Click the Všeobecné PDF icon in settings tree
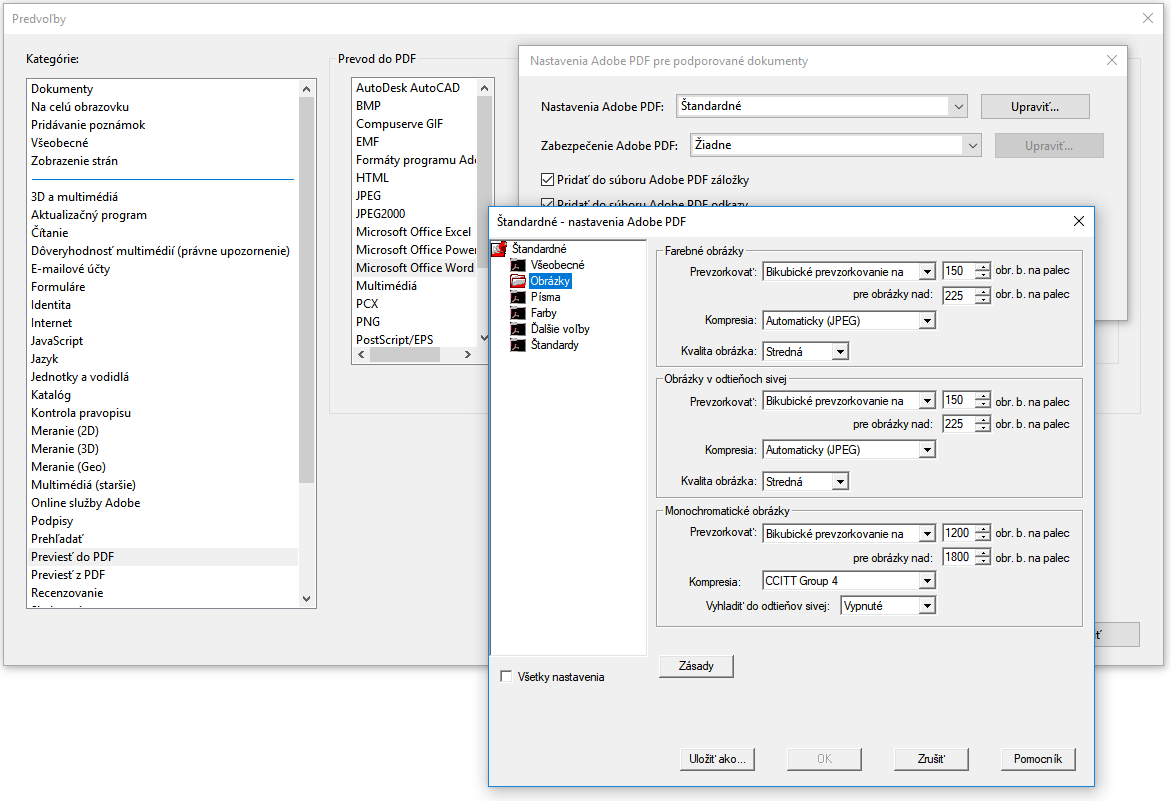The image size is (1171, 801). tap(517, 265)
